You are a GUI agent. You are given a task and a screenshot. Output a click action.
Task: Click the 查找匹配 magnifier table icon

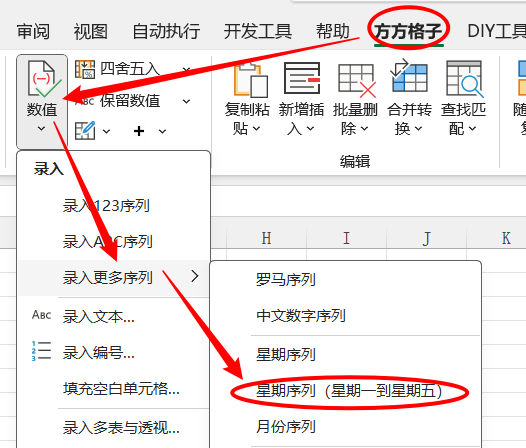pyautogui.click(x=465, y=79)
